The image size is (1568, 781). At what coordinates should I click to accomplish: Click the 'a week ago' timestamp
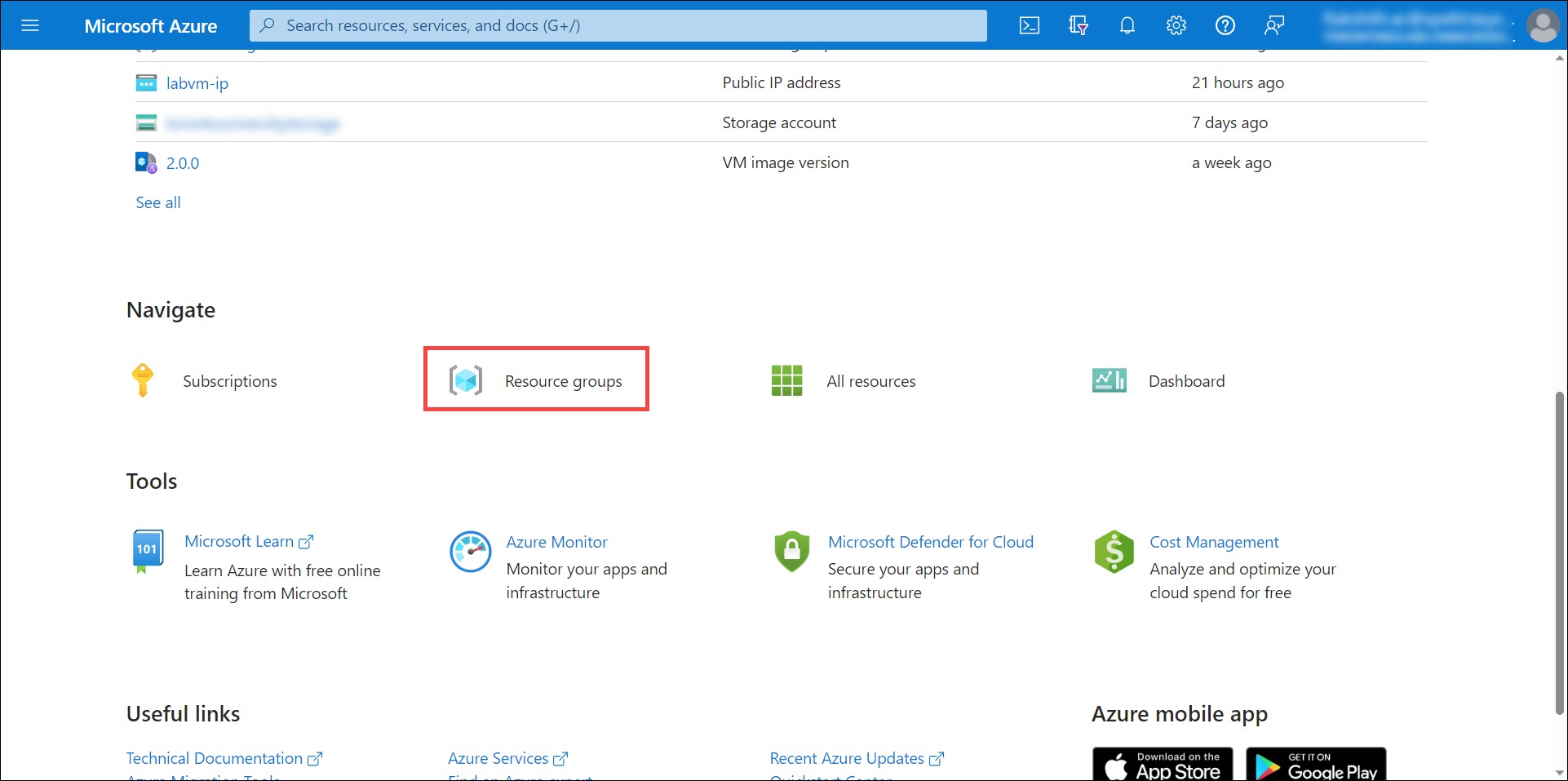click(x=1231, y=162)
